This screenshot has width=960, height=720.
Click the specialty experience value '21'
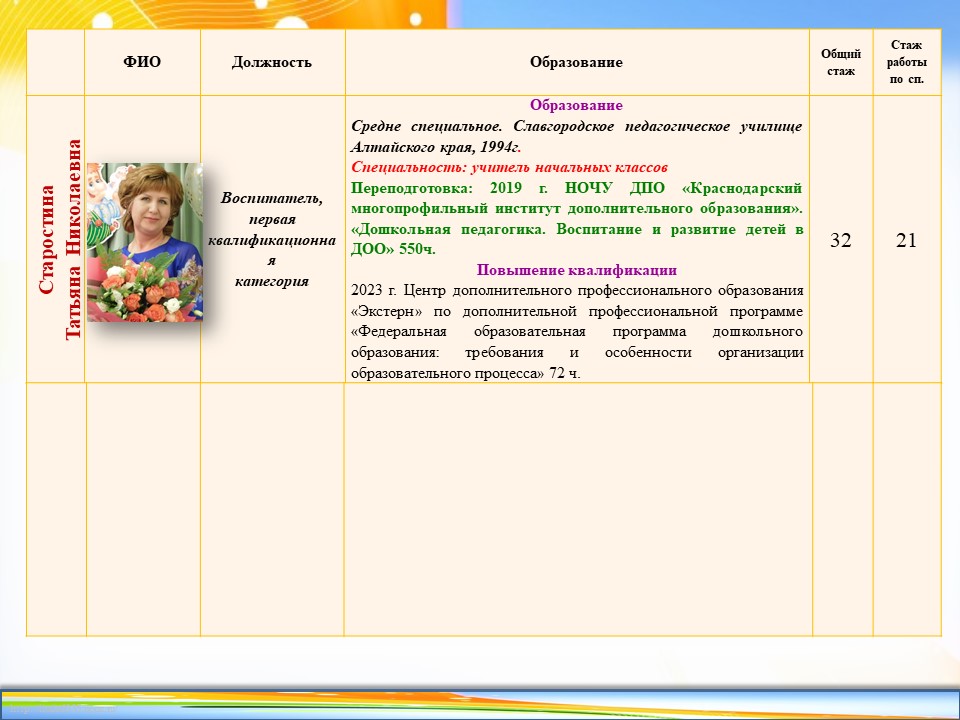coord(906,240)
